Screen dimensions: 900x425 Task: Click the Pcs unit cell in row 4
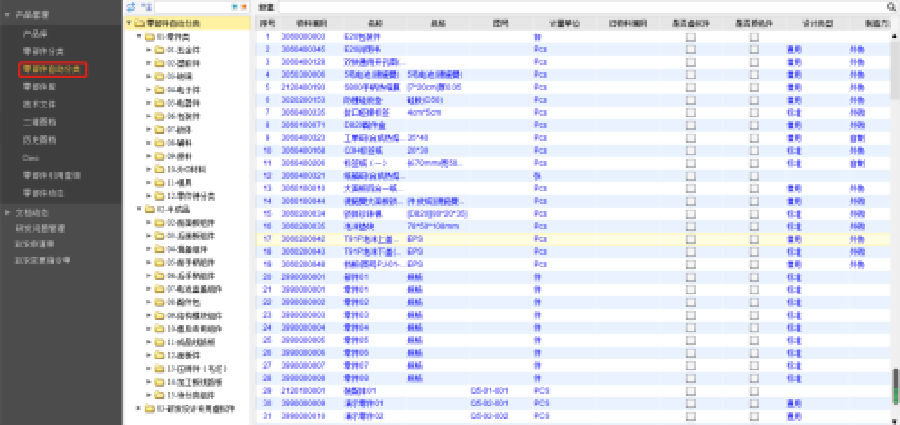[x=540, y=75]
